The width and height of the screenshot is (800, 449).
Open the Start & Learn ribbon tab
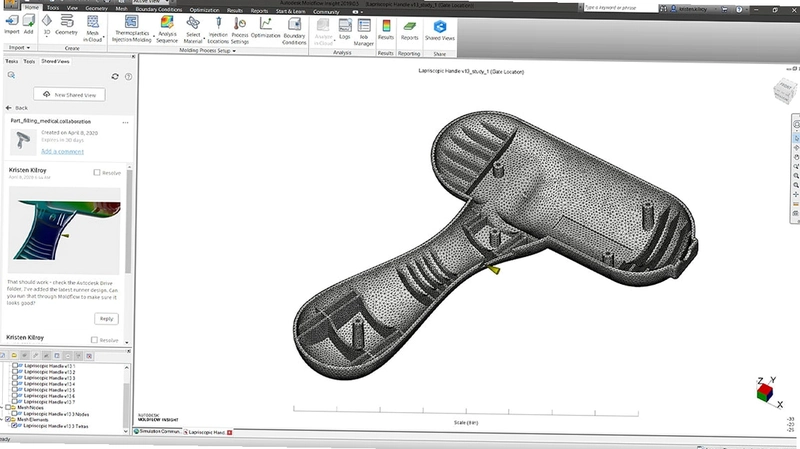pyautogui.click(x=290, y=11)
